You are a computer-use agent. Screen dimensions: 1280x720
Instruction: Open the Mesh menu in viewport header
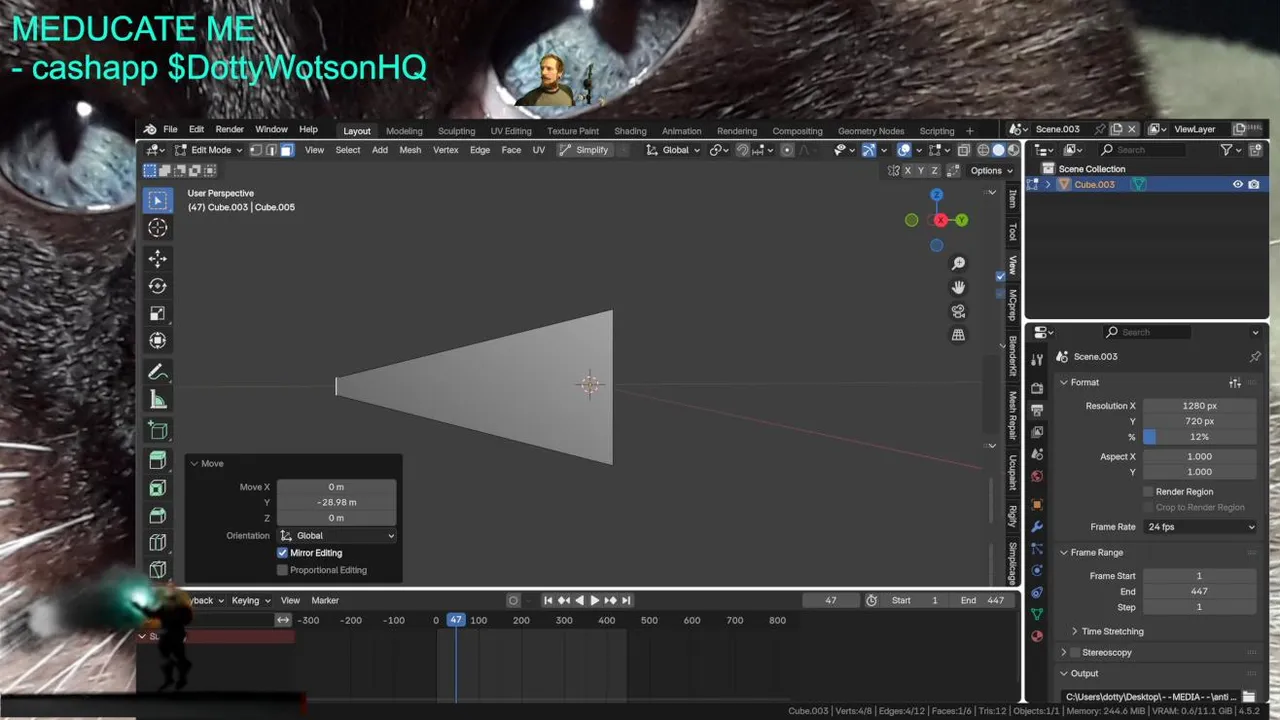click(x=410, y=150)
